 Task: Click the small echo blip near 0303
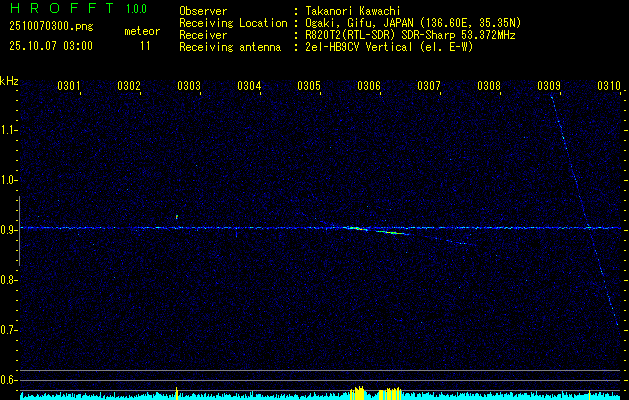[177, 217]
